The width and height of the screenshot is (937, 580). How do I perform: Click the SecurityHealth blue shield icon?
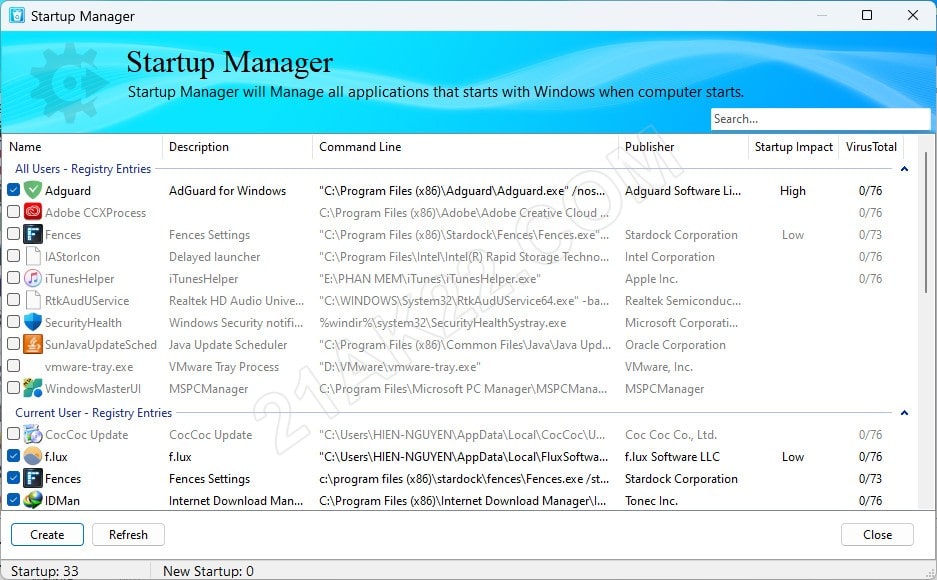pyautogui.click(x=33, y=323)
